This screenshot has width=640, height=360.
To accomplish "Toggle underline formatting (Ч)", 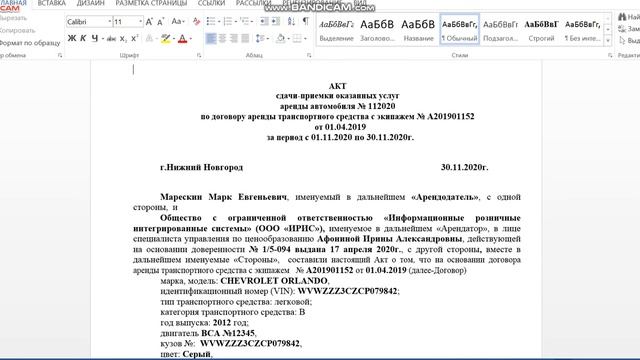I will (x=95, y=38).
